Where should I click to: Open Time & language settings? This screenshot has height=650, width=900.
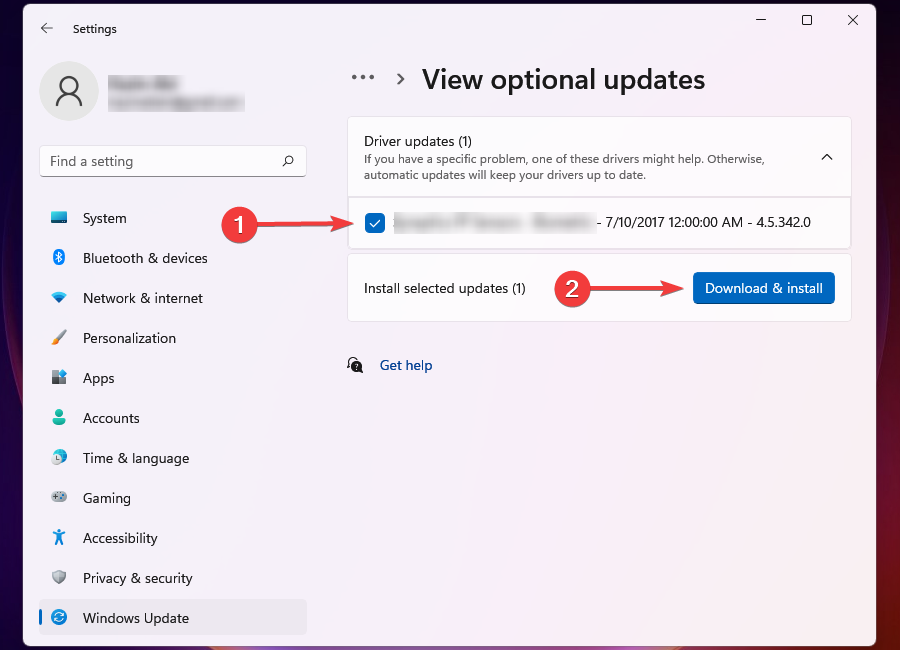pos(173,458)
